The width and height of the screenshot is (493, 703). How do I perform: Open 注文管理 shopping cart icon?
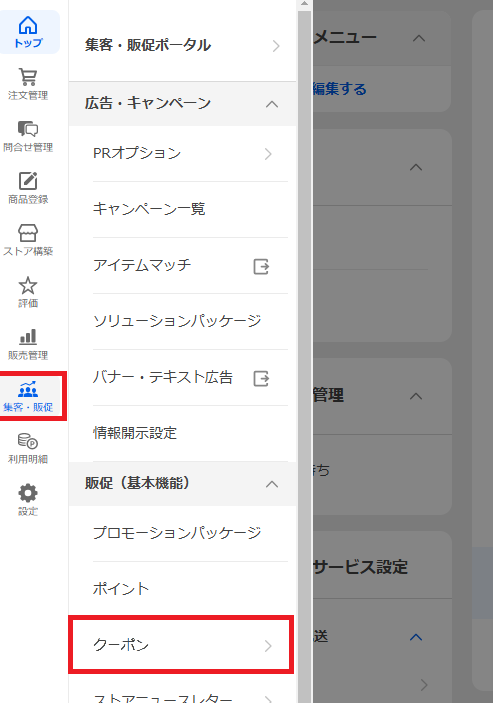(28, 77)
